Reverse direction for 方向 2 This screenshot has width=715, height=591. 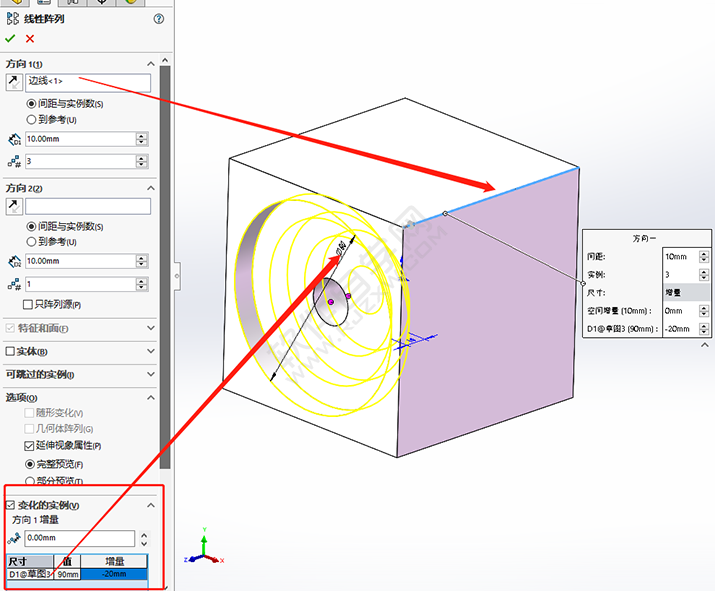14,207
